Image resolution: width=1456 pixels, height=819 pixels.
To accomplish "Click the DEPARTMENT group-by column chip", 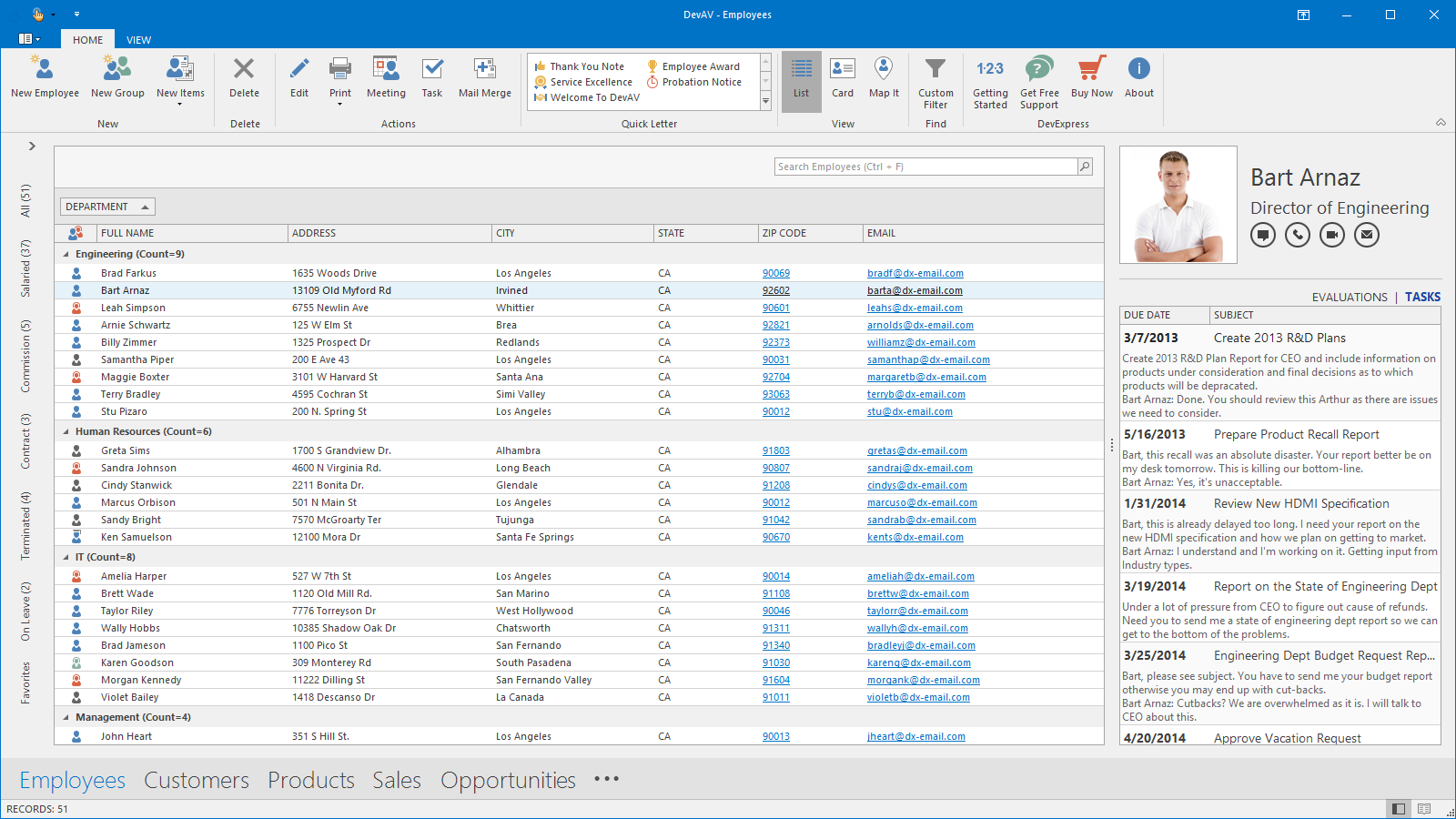I will pos(107,207).
